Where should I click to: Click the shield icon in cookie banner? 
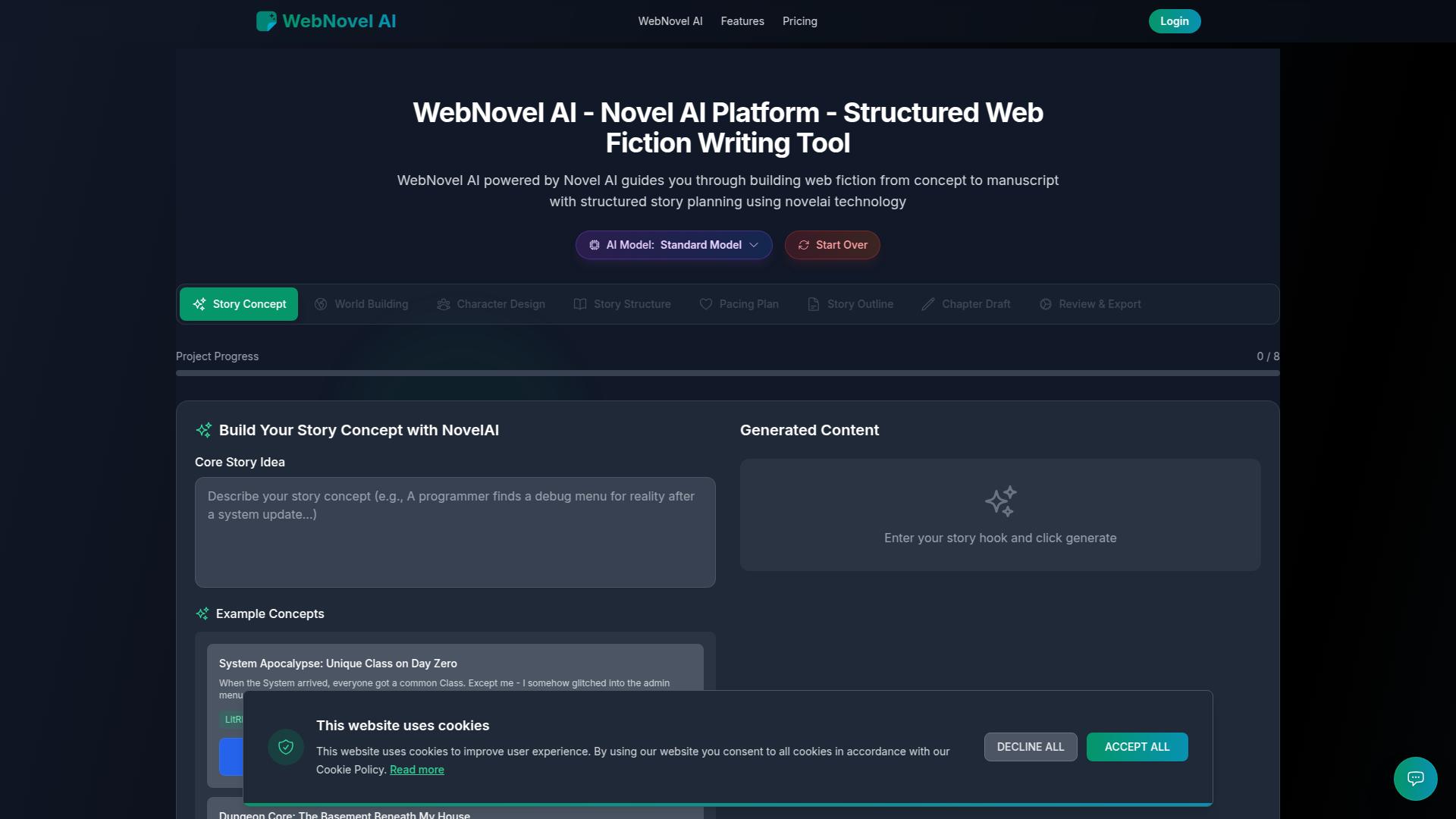[x=286, y=747]
